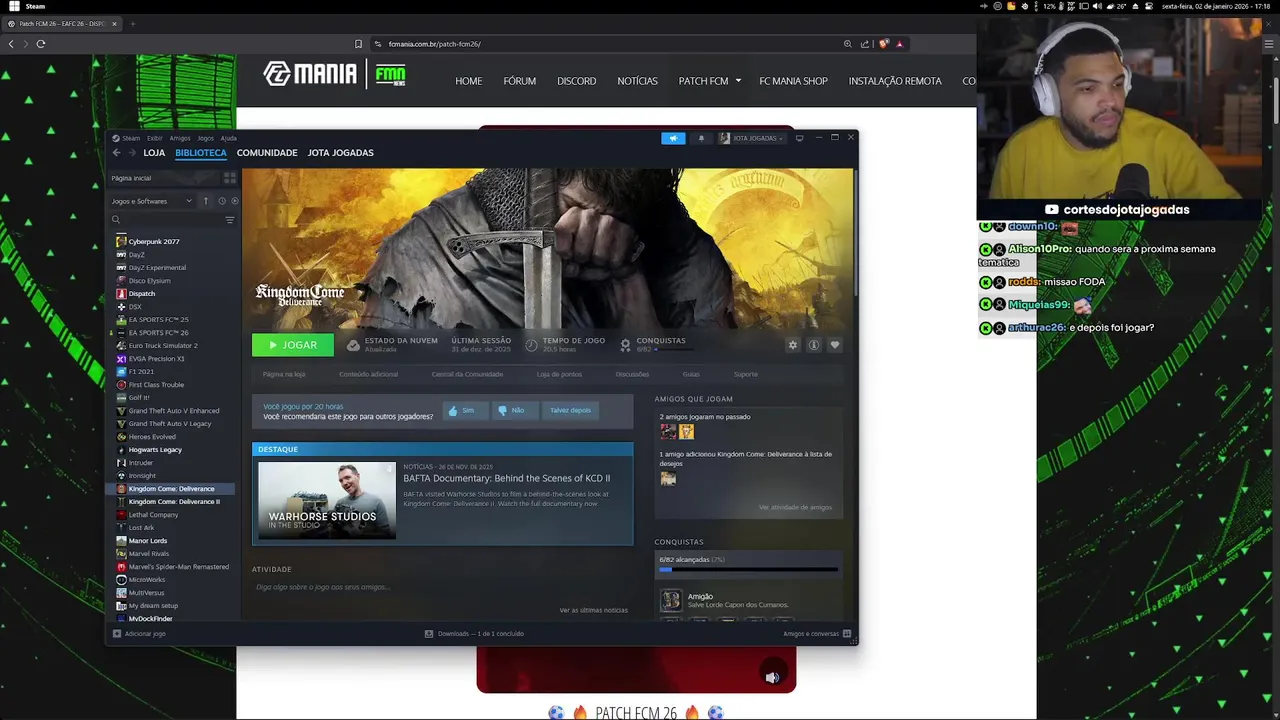This screenshot has width=1280, height=720.
Task: Open FÓRUM link on FC Mania site
Action: tap(519, 81)
